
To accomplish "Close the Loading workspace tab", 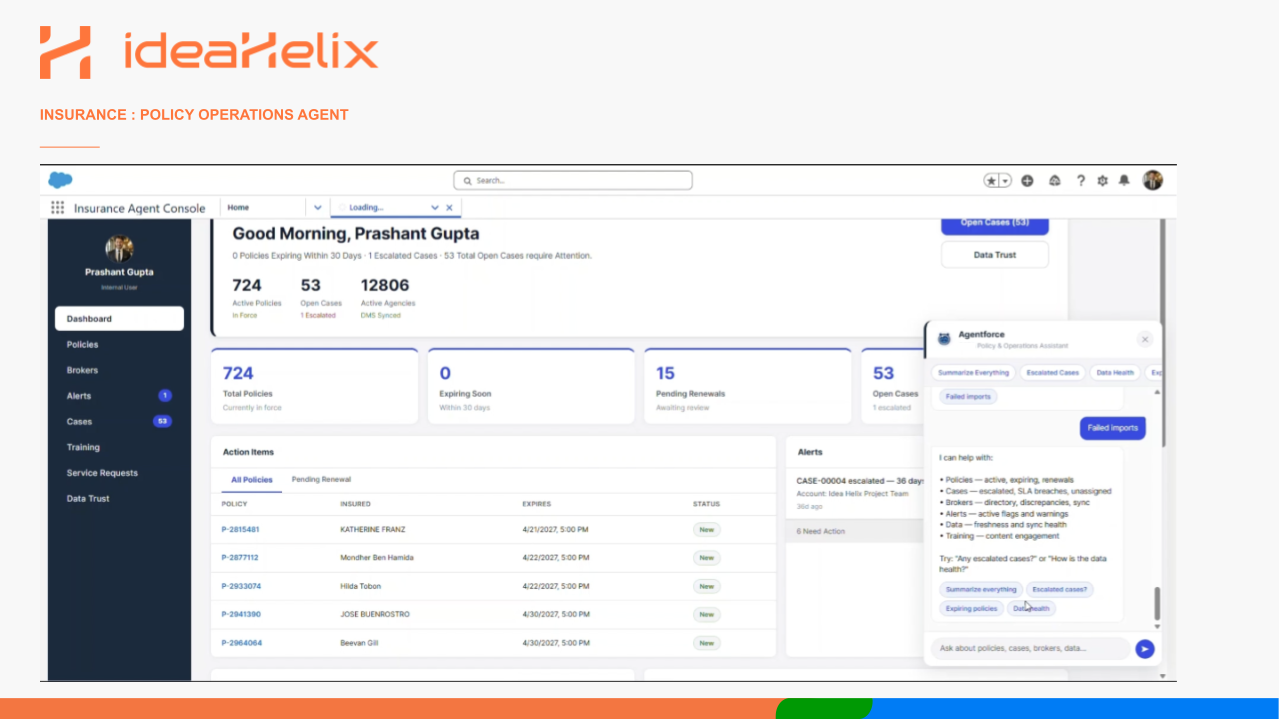I will click(450, 208).
